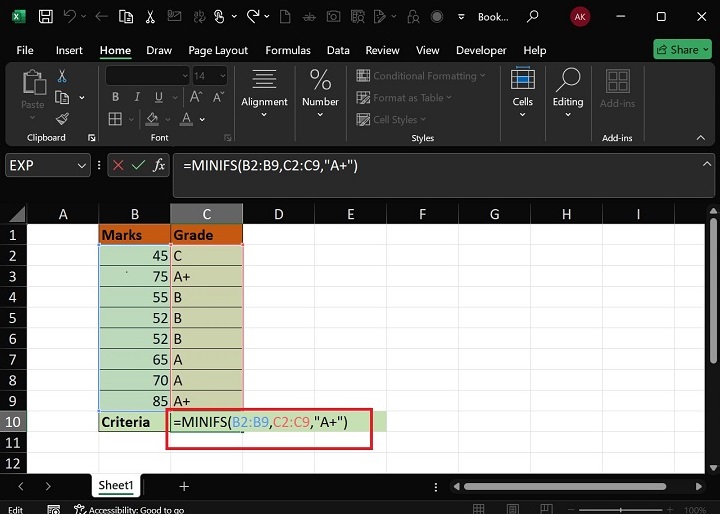The width and height of the screenshot is (720, 514).
Task: Click the Format Painter brush icon
Action: (x=62, y=119)
